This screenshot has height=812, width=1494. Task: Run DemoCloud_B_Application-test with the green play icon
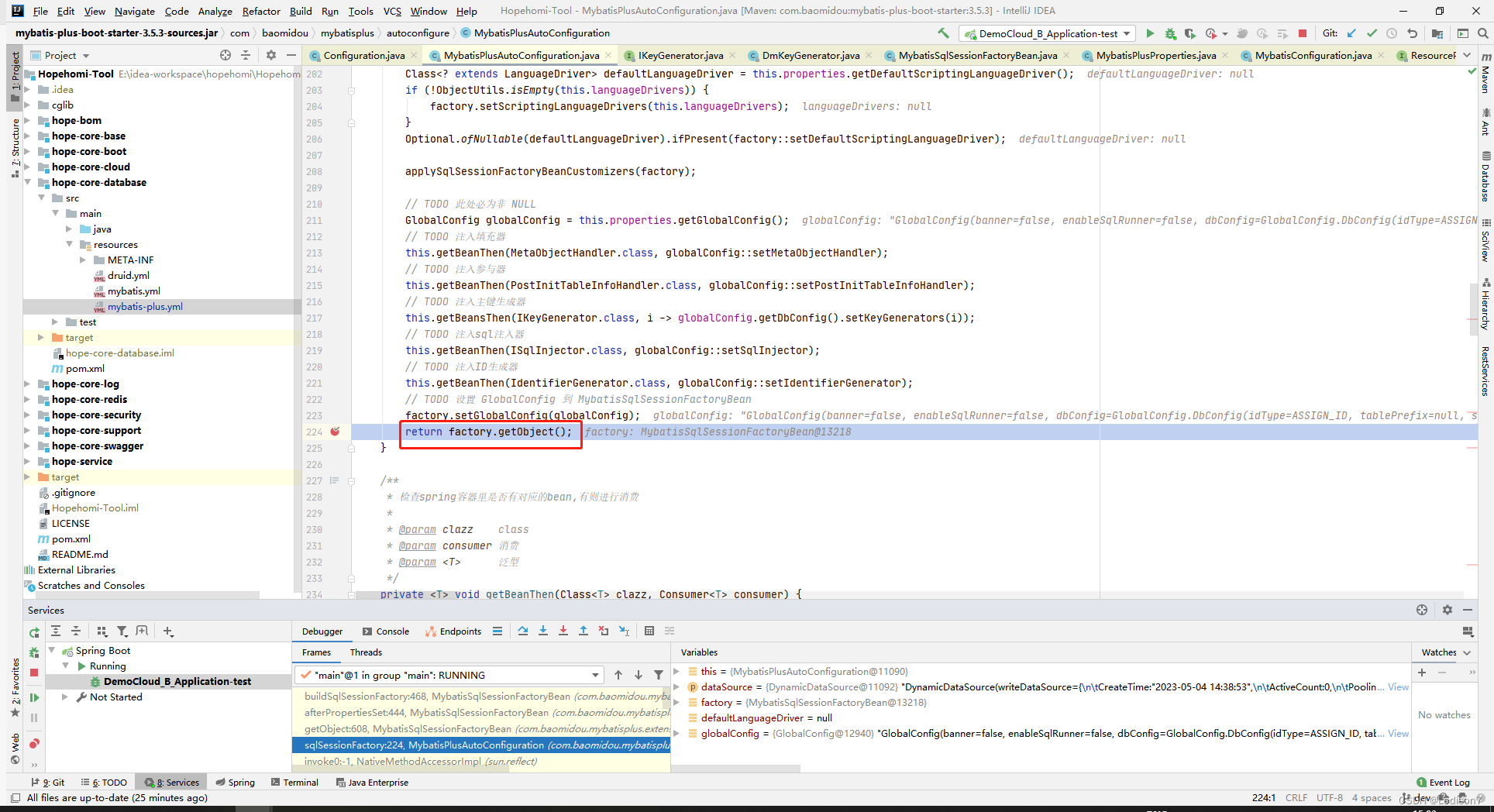(x=1150, y=33)
